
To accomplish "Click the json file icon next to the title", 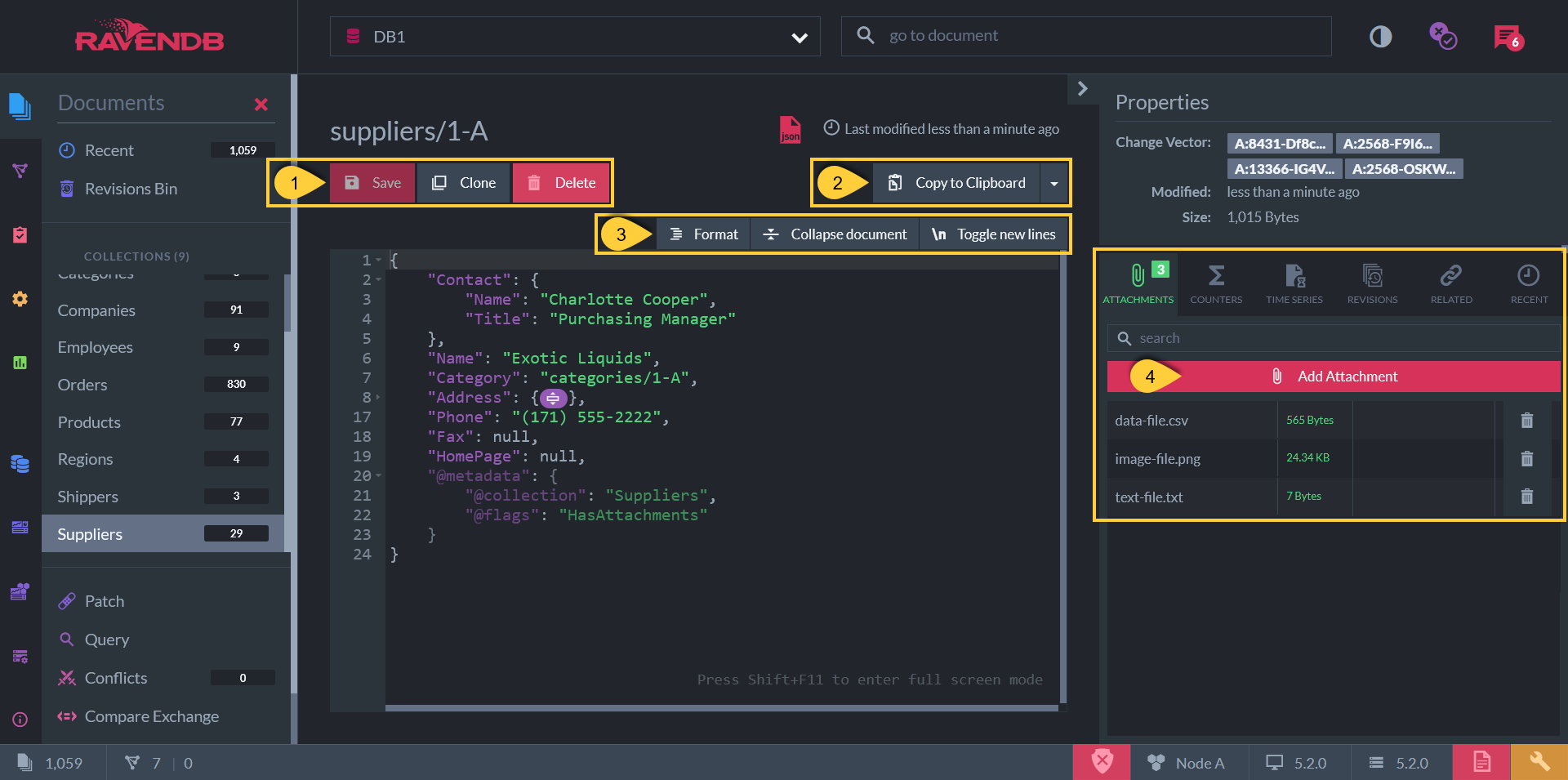I will (x=790, y=129).
